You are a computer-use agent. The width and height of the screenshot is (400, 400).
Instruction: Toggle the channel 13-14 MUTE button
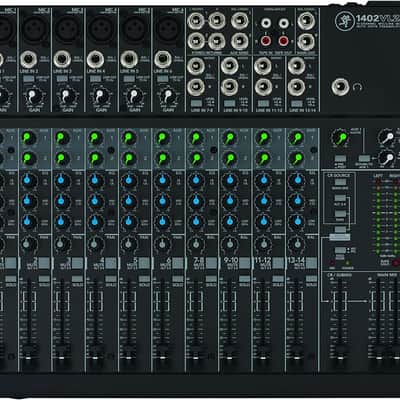click(x=311, y=263)
